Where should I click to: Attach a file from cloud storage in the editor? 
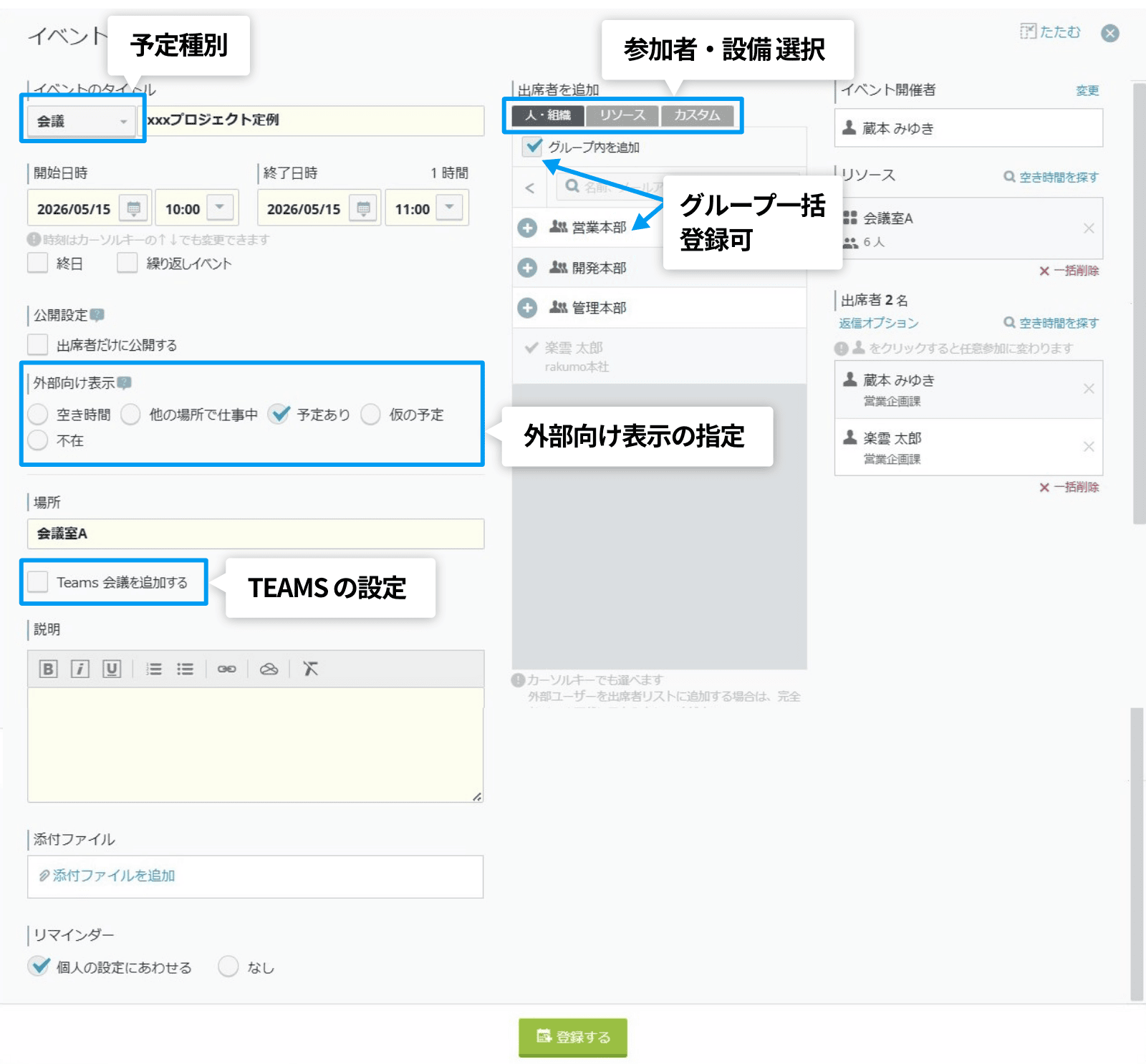pos(269,669)
